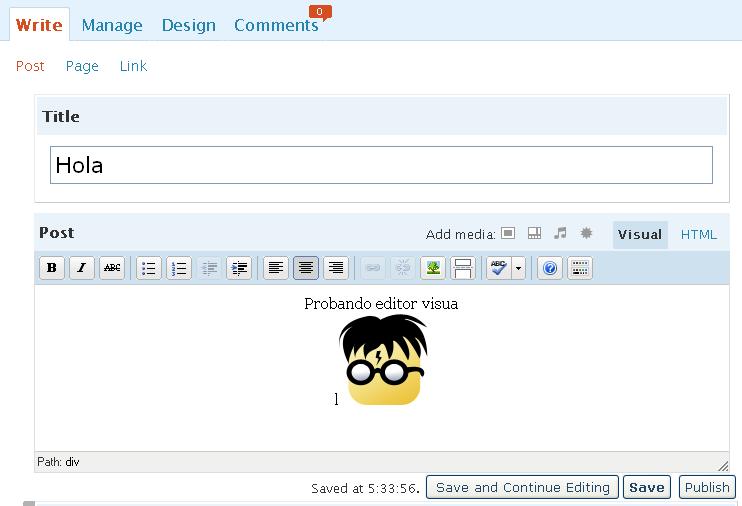742x506 pixels.
Task: Click the Publish button
Action: pos(707,487)
